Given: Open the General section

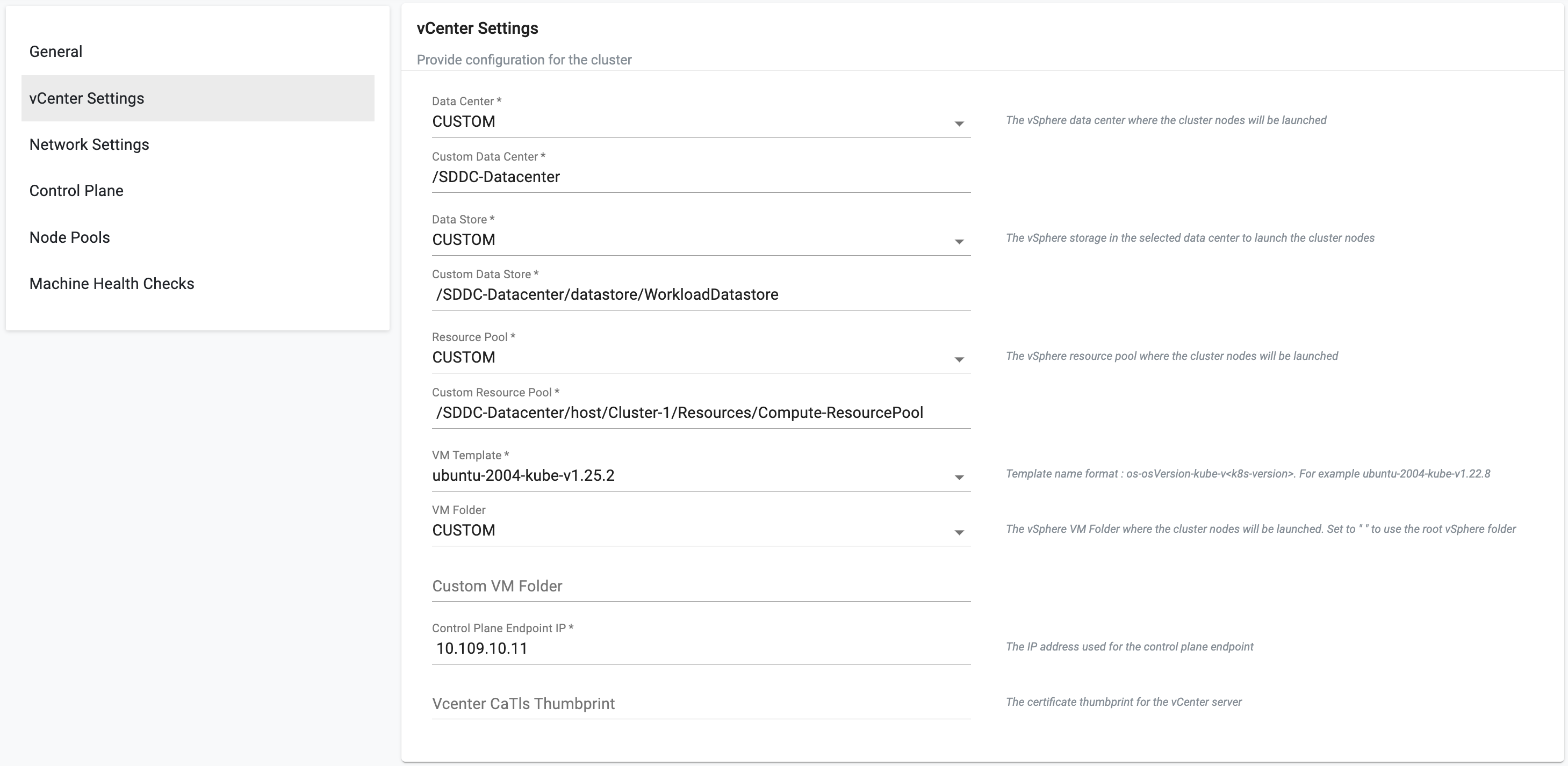Looking at the screenshot, I should pos(197,52).
